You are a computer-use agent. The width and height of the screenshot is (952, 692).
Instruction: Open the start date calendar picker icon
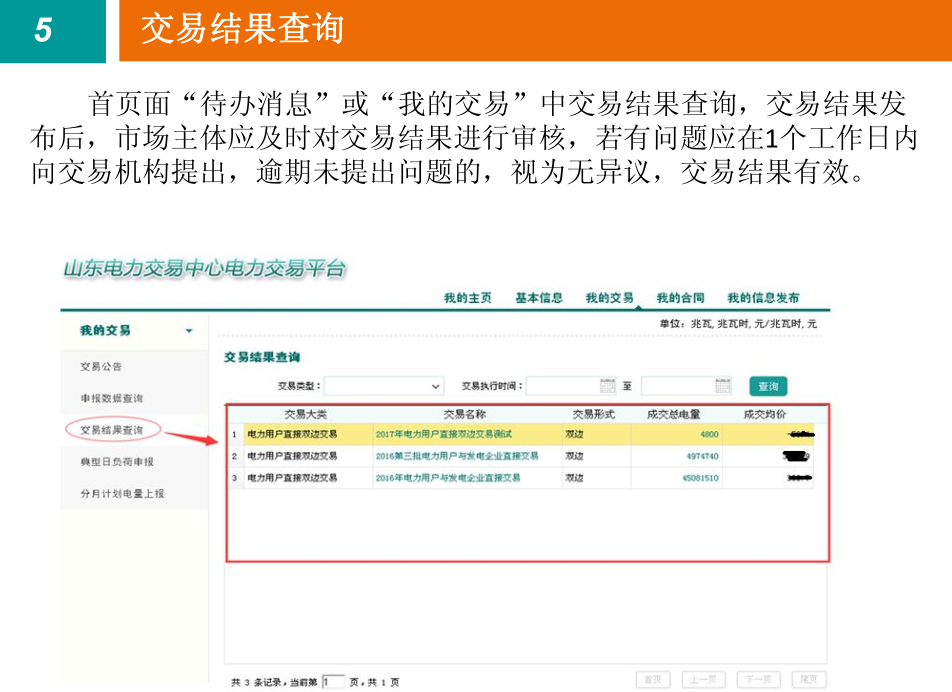pyautogui.click(x=607, y=386)
